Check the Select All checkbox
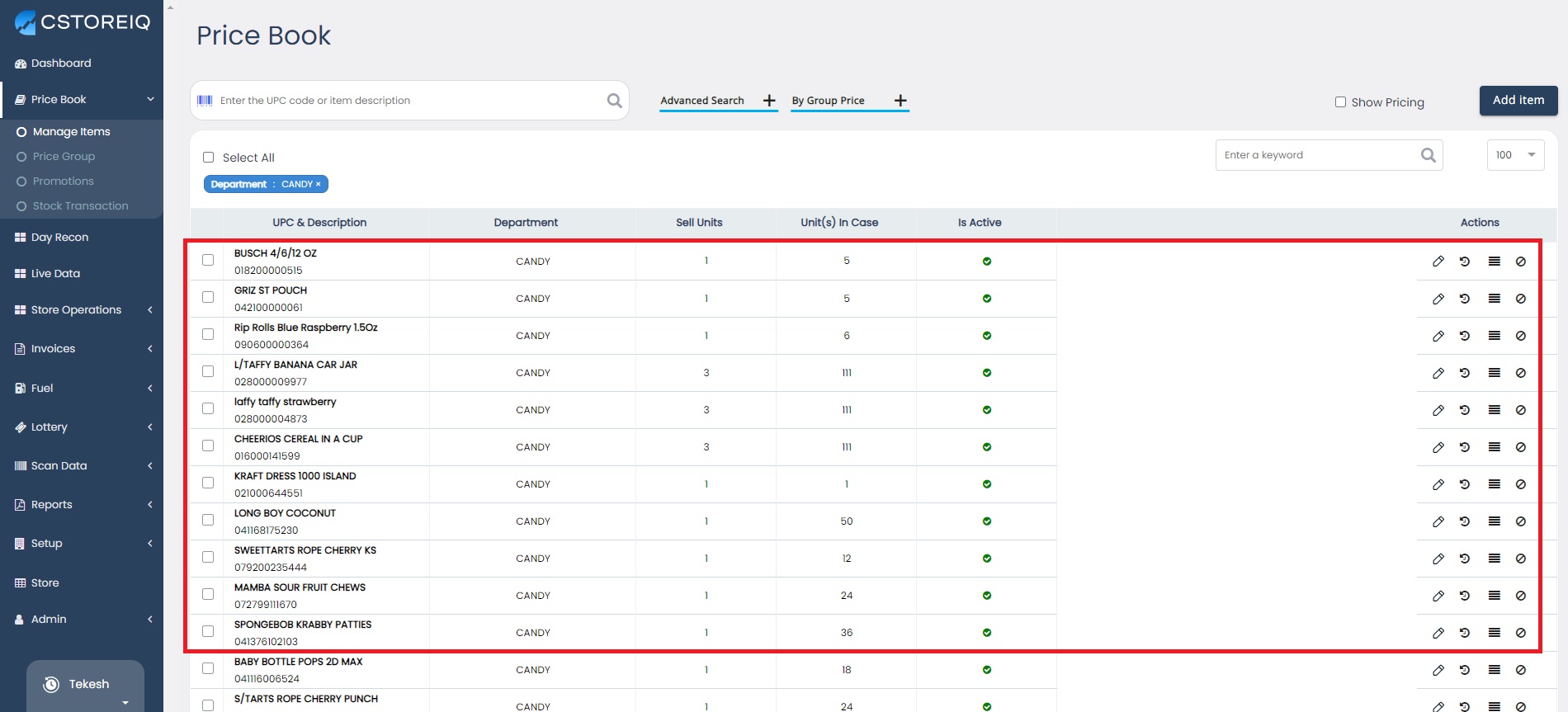 (x=208, y=158)
